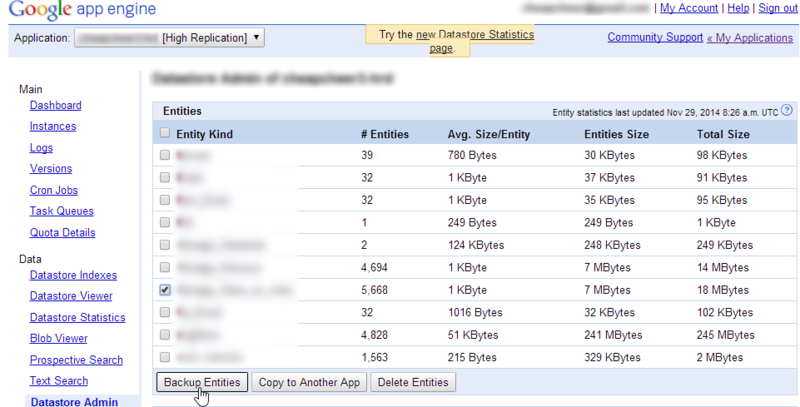Viewport: 800px width, 407px height.
Task: Open the Help link
Action: point(738,8)
